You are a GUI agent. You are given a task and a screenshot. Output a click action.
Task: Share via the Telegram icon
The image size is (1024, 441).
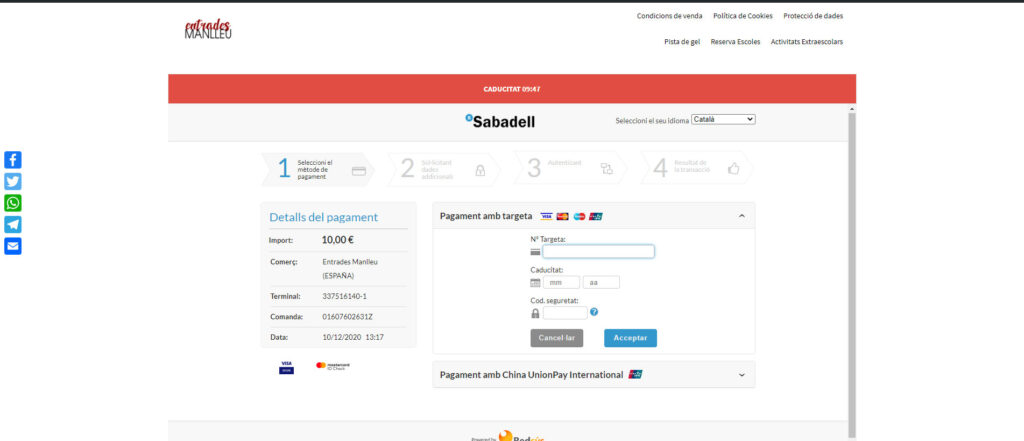pyautogui.click(x=13, y=225)
